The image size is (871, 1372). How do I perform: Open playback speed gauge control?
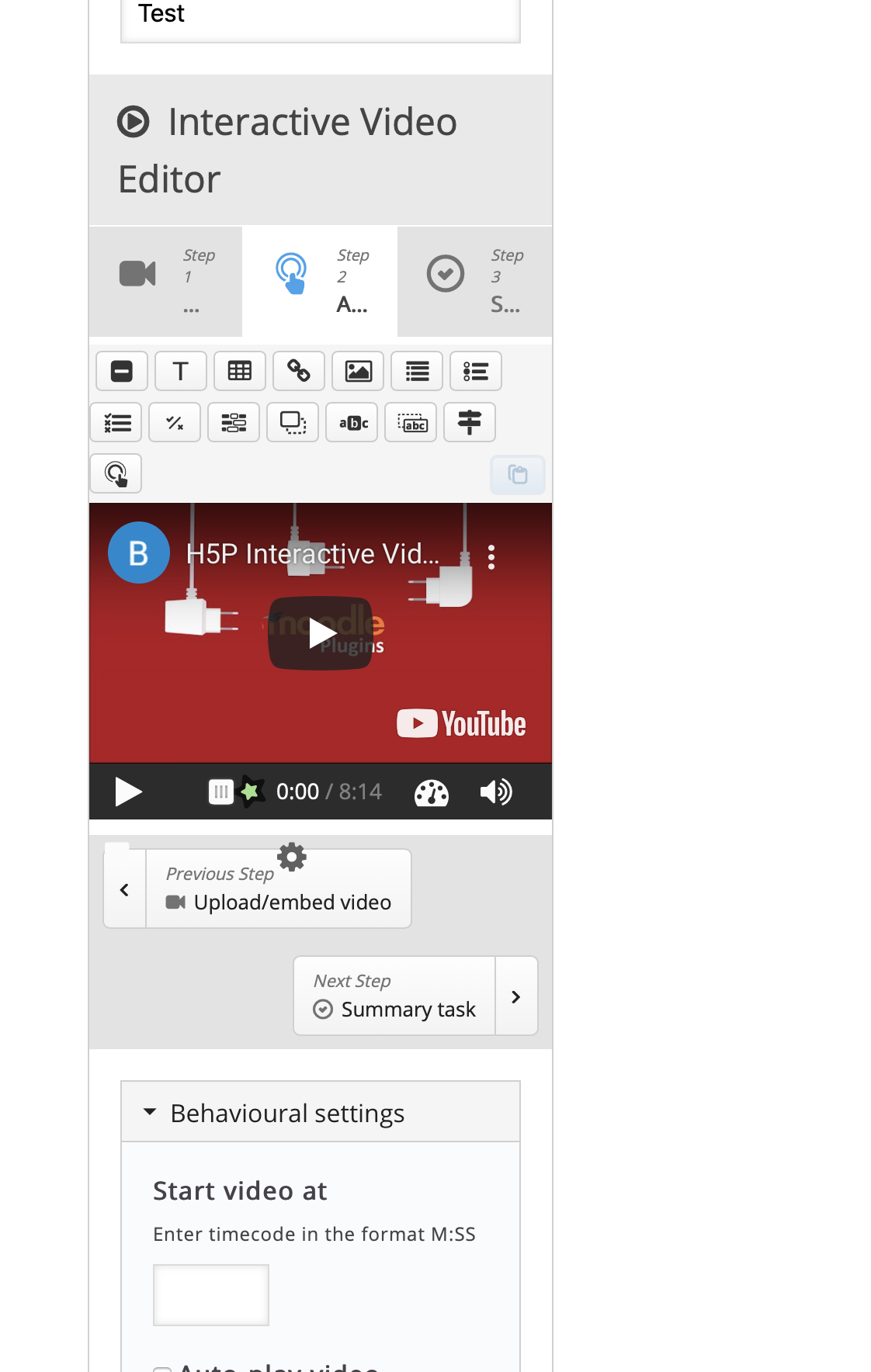point(432,792)
